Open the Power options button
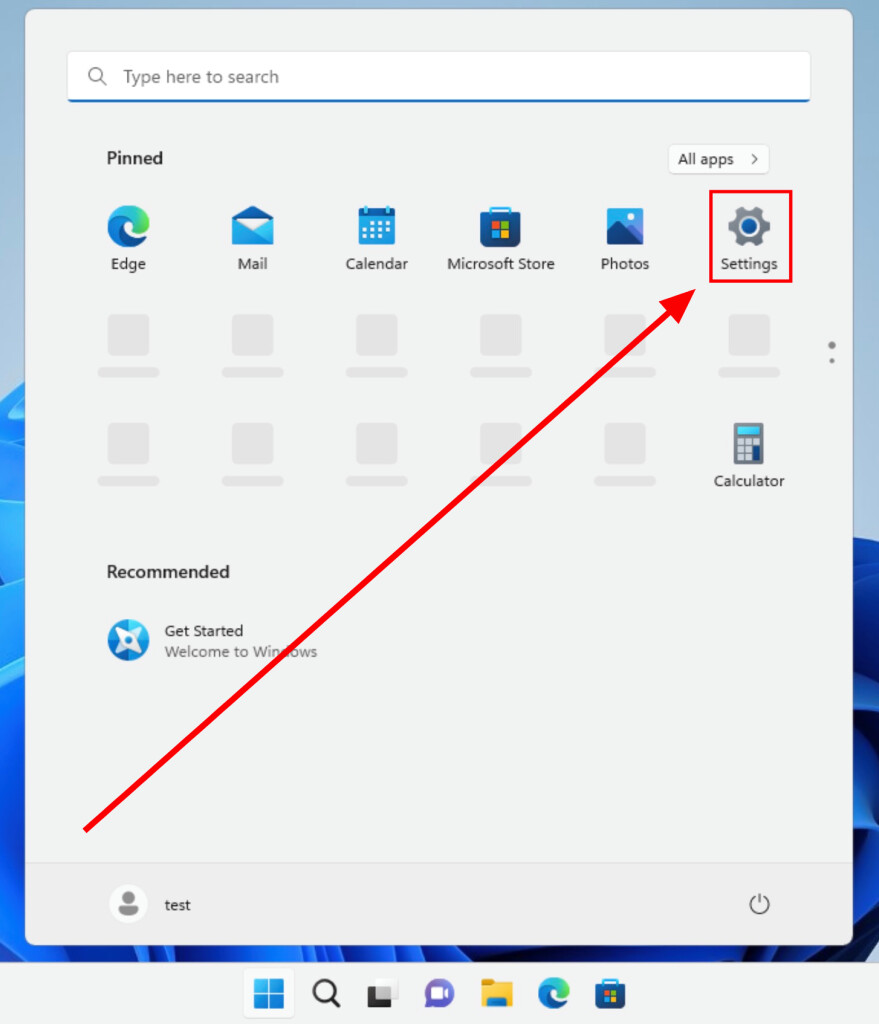 pos(759,904)
